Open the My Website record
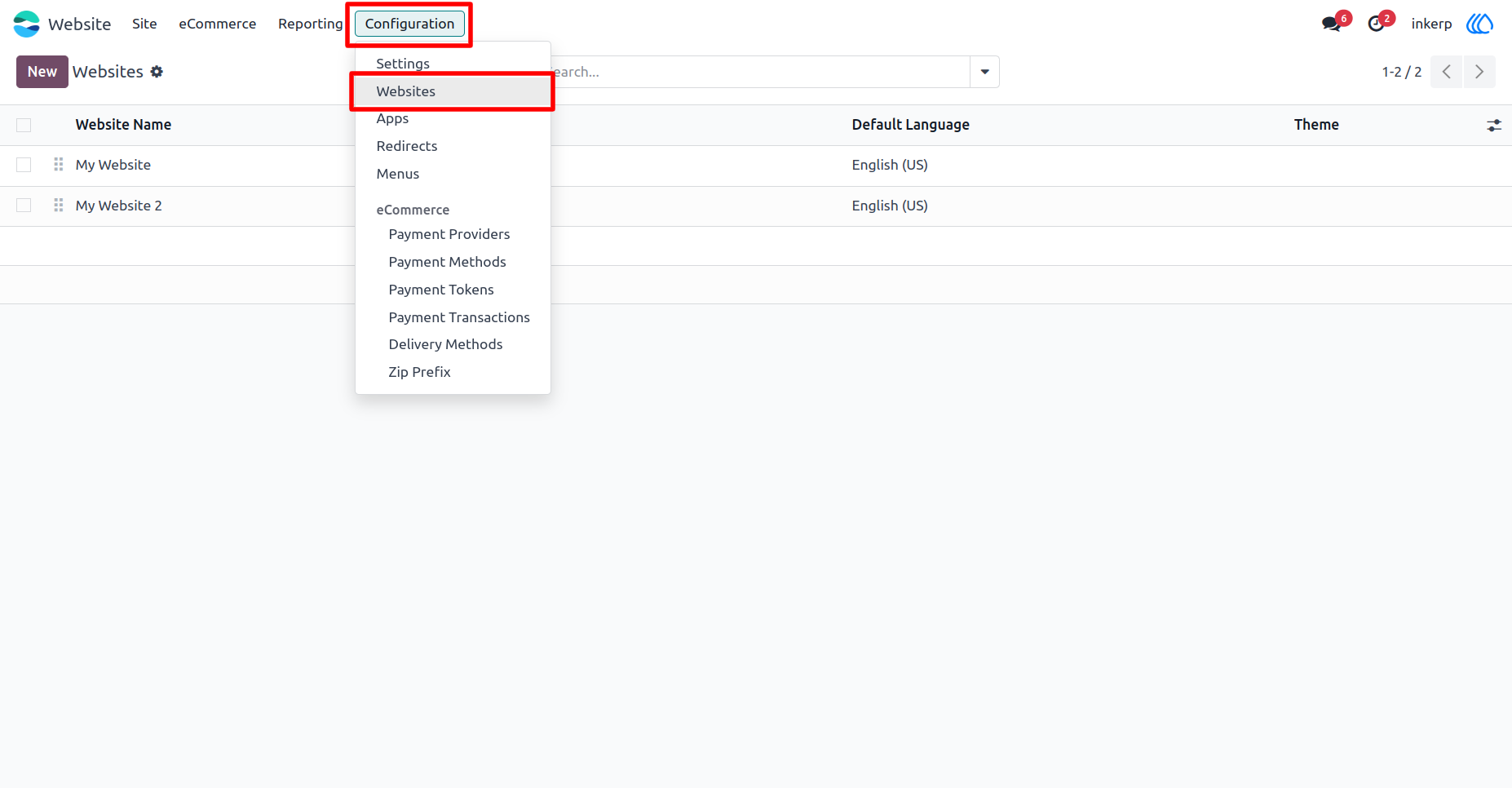Viewport: 1512px width, 788px height. point(113,165)
